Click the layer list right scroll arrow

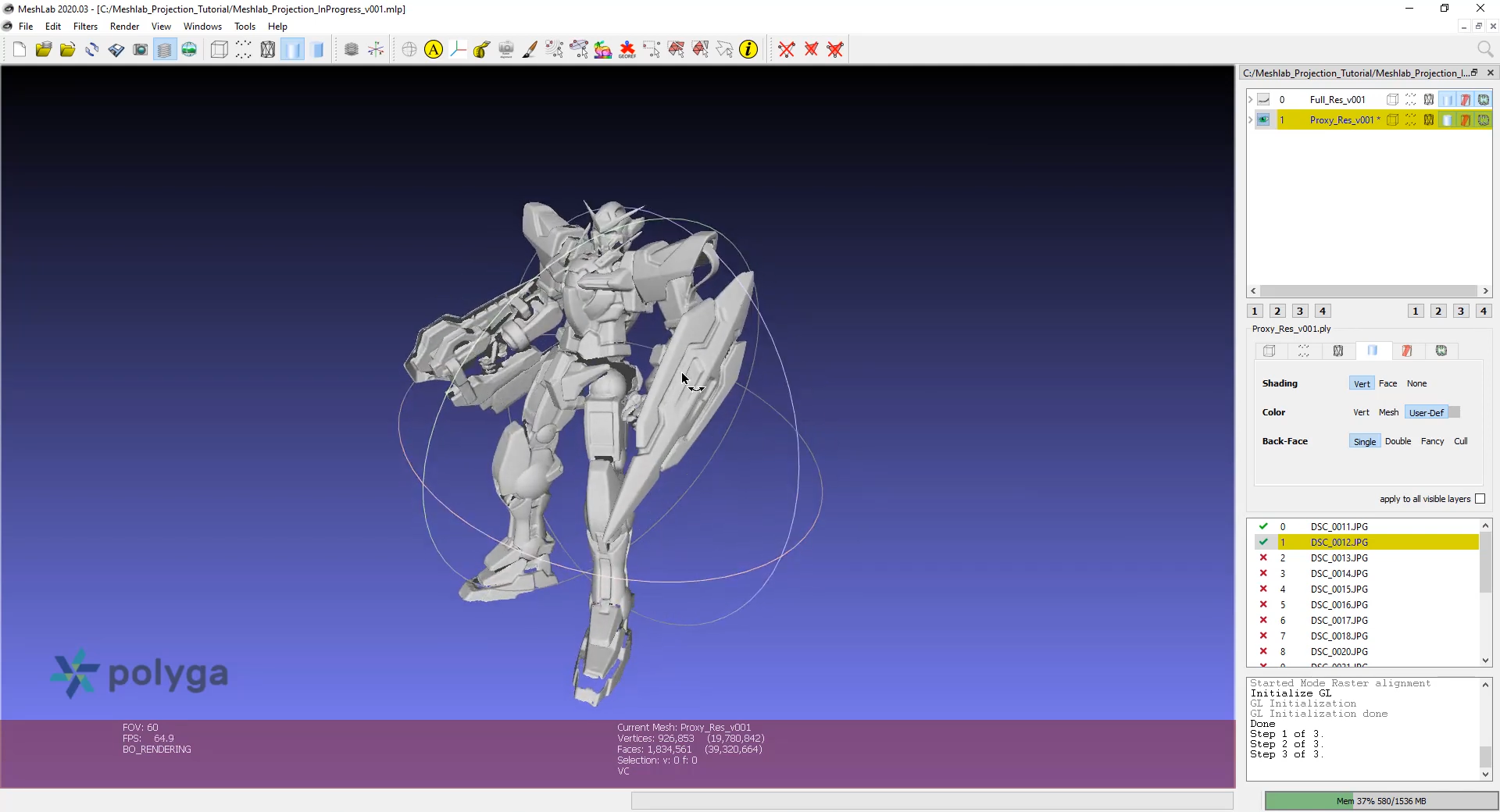pyautogui.click(x=1485, y=291)
